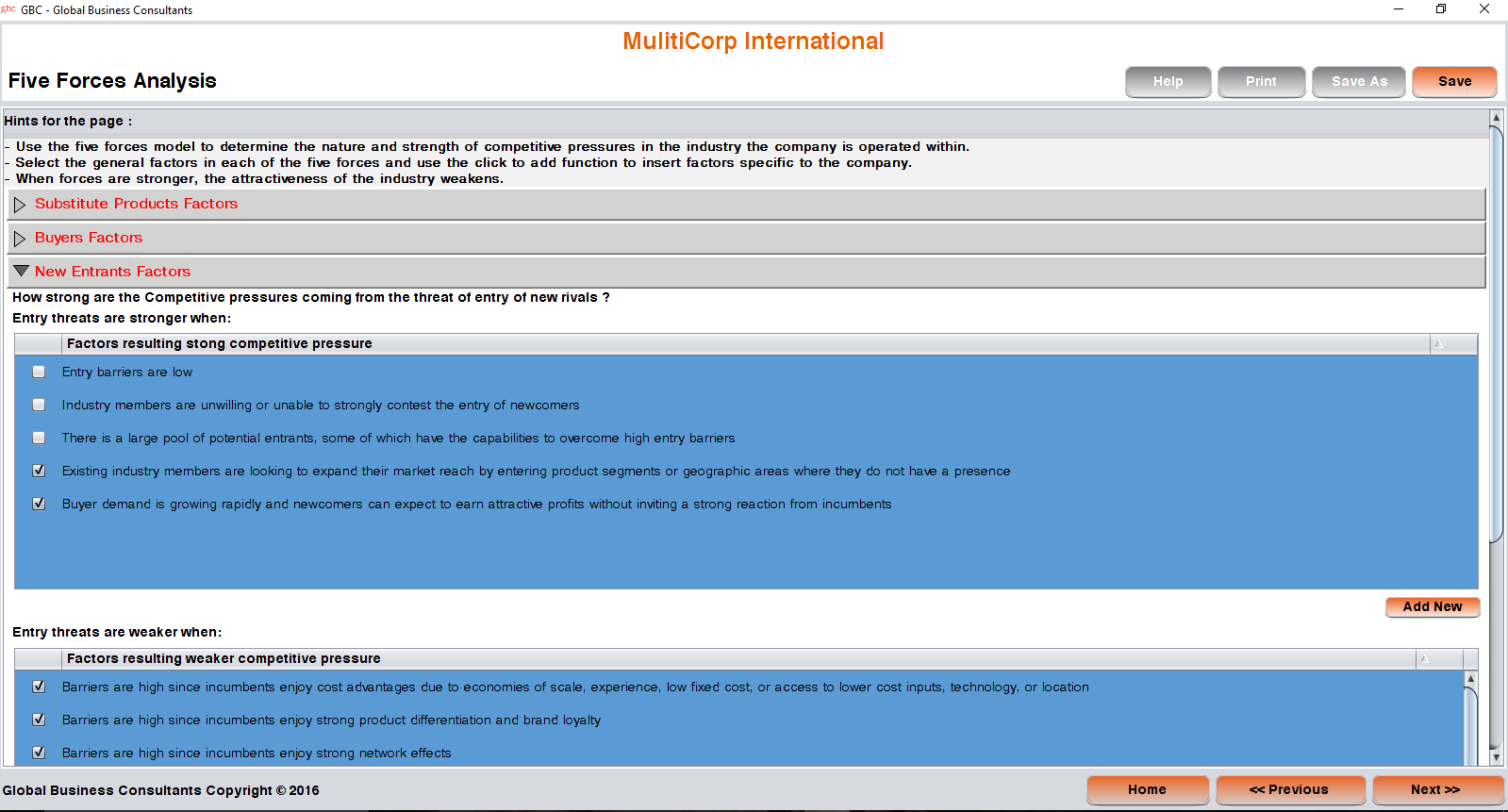The height and width of the screenshot is (812, 1508).
Task: Click 'Hints for the page' label
Action: 68,121
